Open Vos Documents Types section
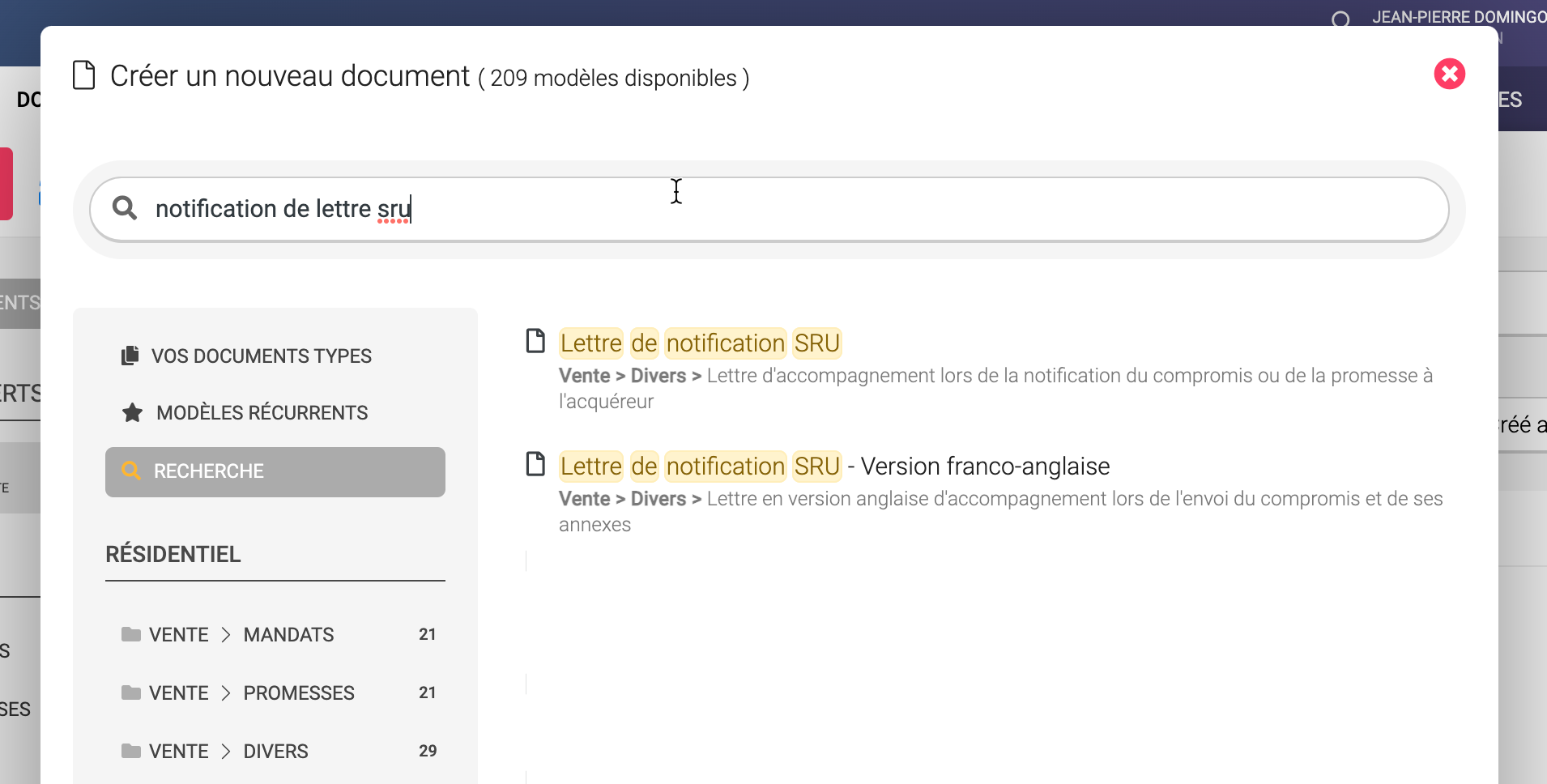Image resolution: width=1547 pixels, height=784 pixels. [x=261, y=356]
